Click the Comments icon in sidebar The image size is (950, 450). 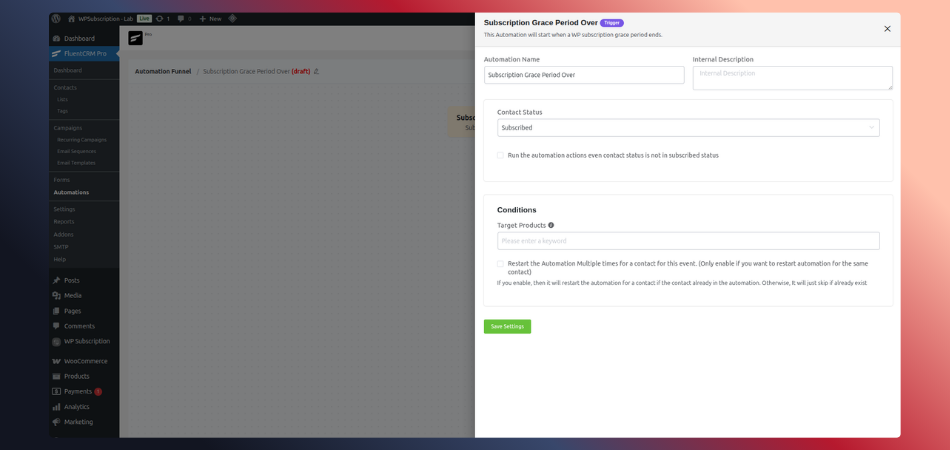point(56,326)
